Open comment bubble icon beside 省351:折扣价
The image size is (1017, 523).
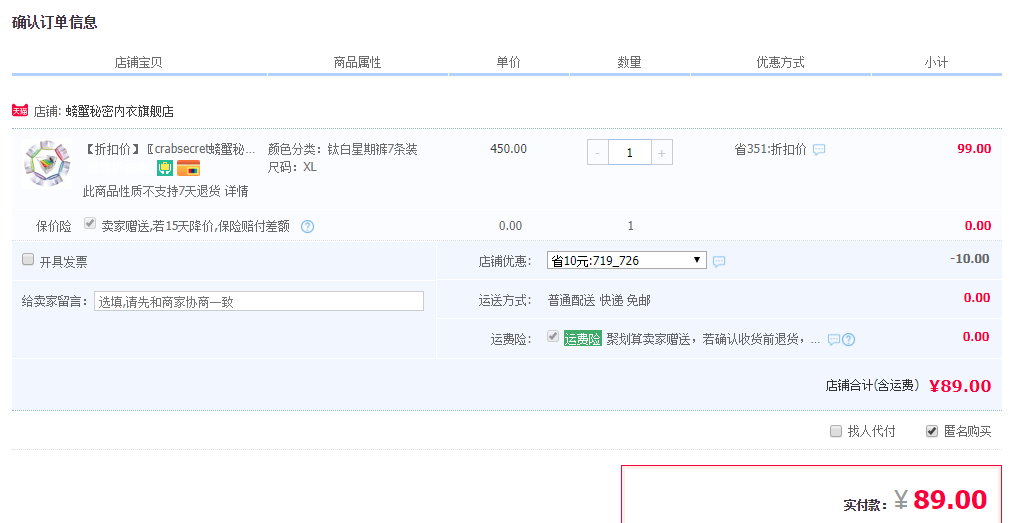click(819, 150)
